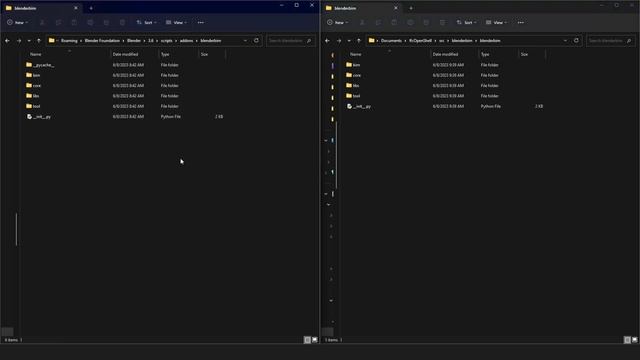Select the libs folder in the IfcOpenShell-path window
This screenshot has width=640, height=360.
point(353,85)
